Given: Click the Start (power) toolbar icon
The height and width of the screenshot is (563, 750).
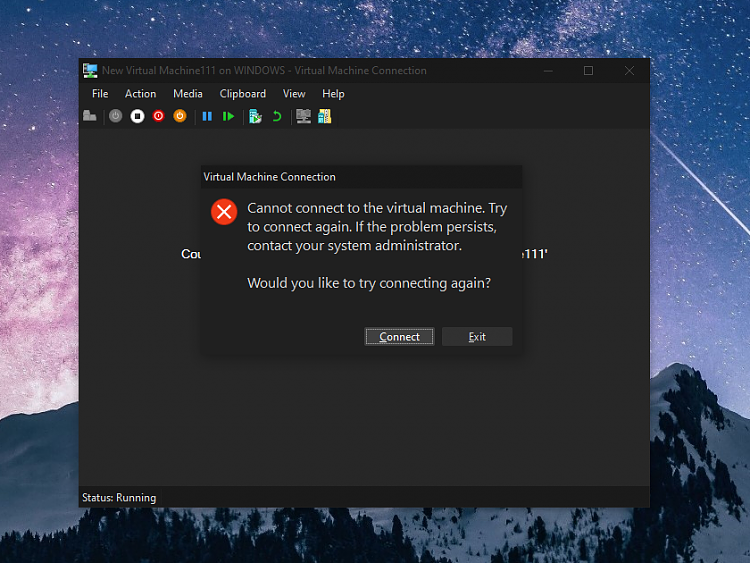Looking at the screenshot, I should tap(115, 116).
